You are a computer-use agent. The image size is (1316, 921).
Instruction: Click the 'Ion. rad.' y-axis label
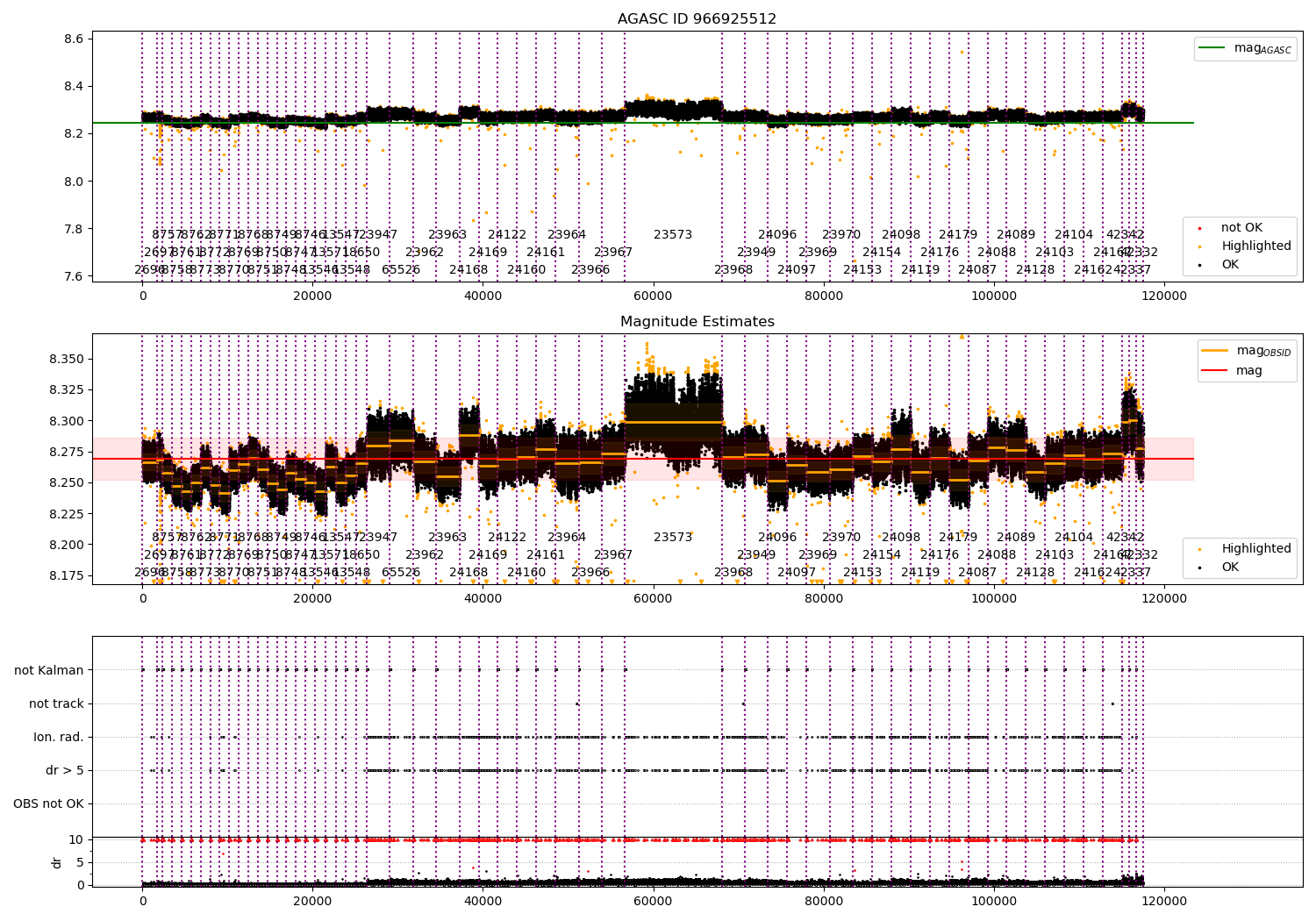(x=59, y=737)
